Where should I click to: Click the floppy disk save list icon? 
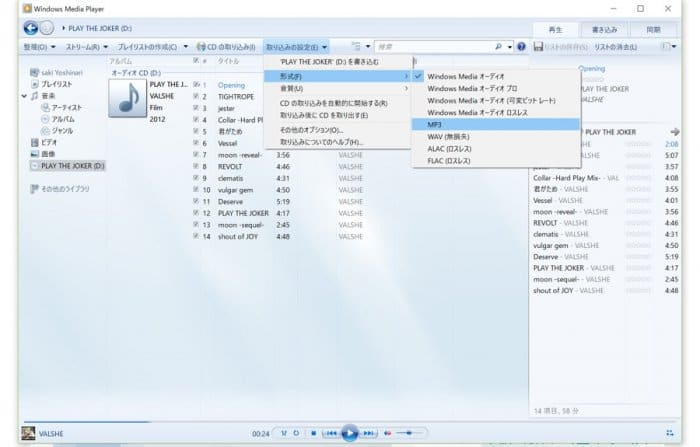(x=538, y=46)
